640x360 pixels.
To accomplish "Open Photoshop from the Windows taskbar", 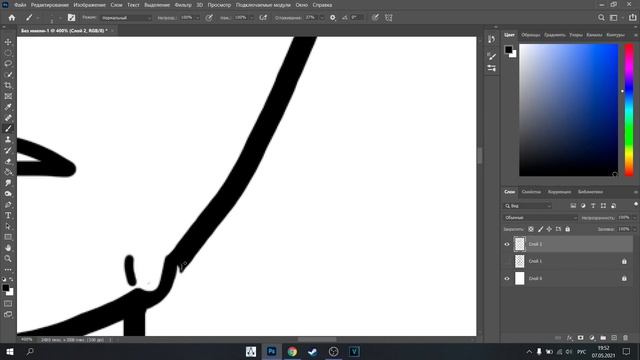I will [271, 351].
